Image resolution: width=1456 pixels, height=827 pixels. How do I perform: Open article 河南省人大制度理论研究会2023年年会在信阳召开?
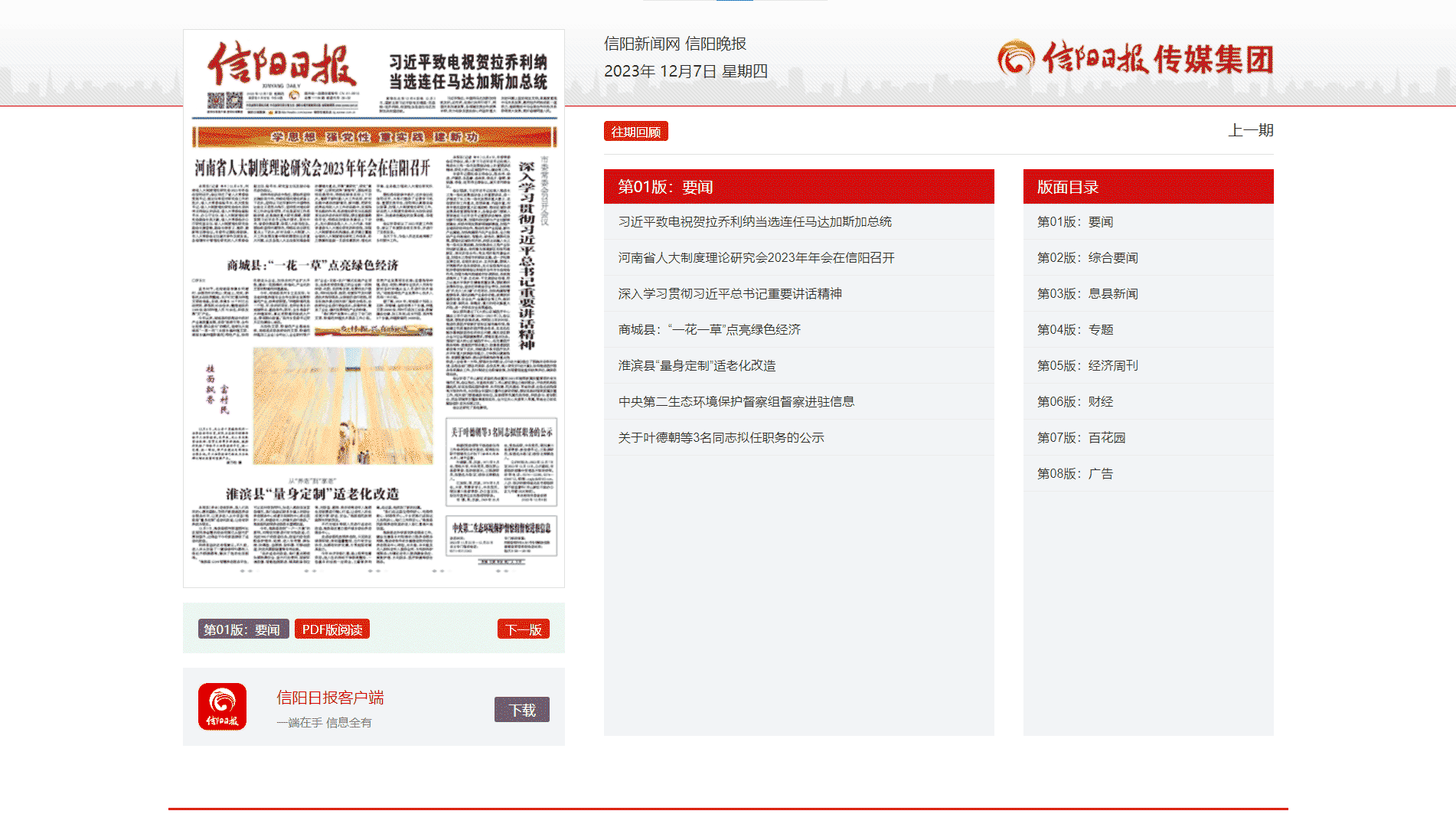point(756,258)
